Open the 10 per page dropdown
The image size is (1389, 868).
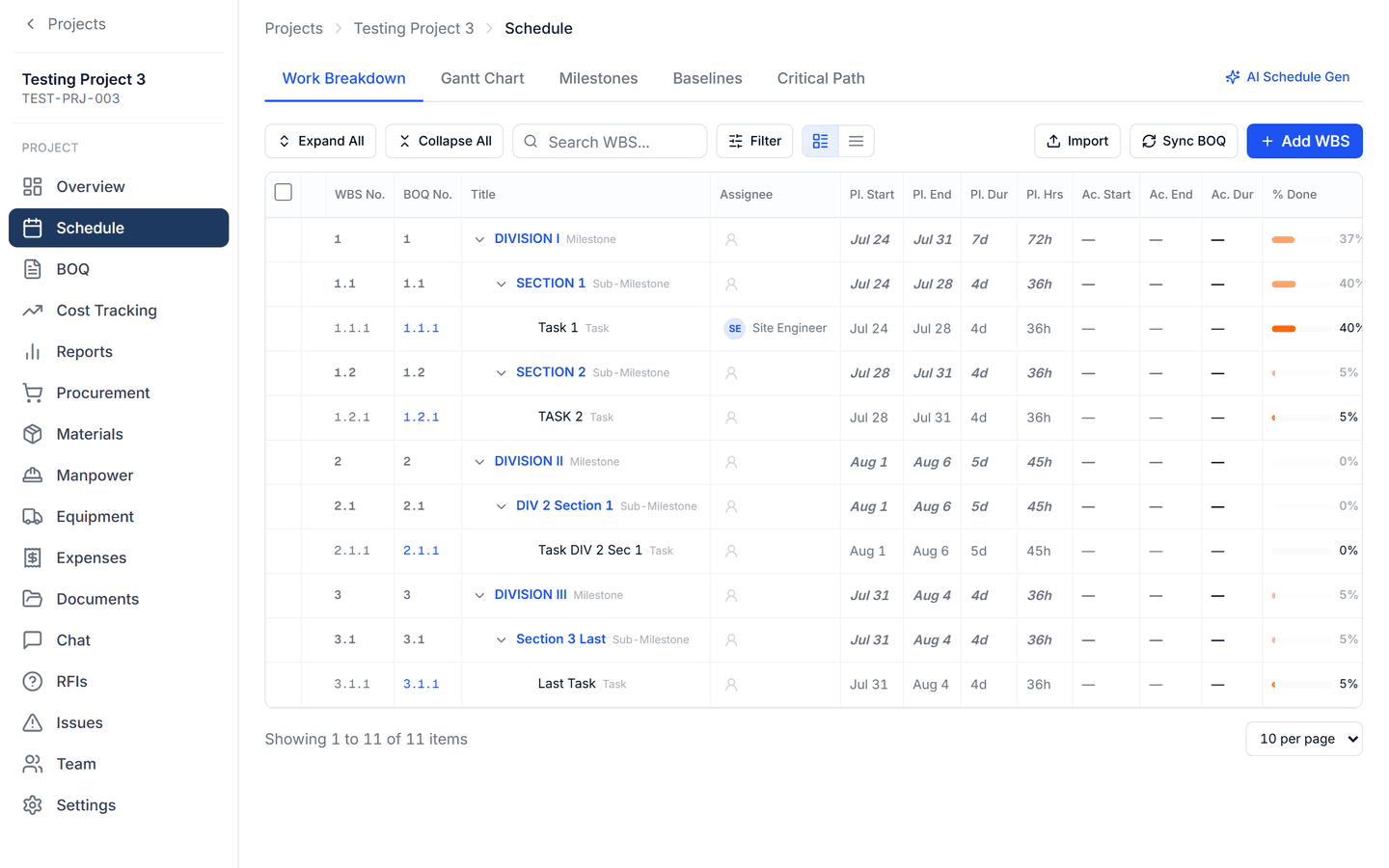(x=1304, y=739)
